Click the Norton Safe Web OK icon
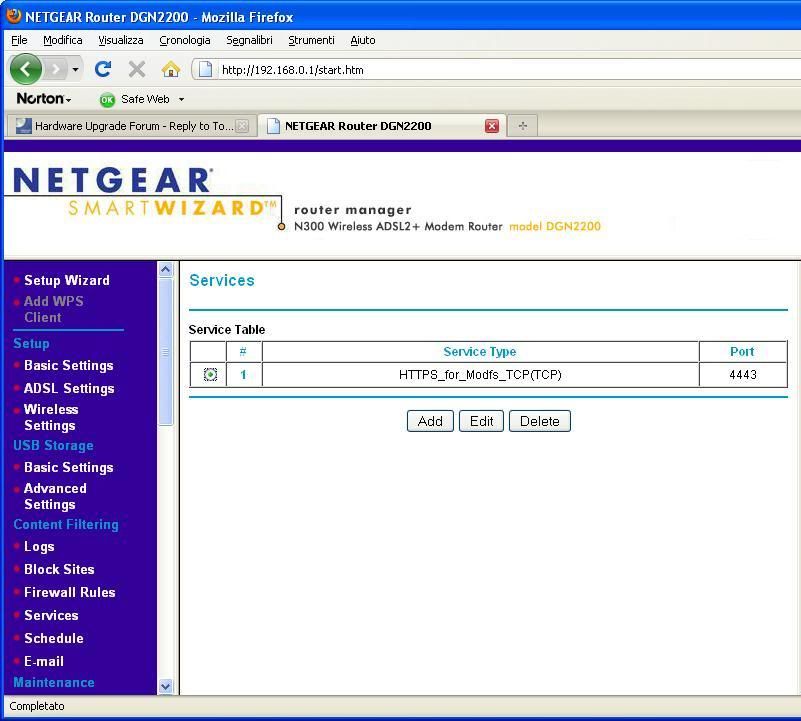Image resolution: width=801 pixels, height=721 pixels. pos(107,100)
